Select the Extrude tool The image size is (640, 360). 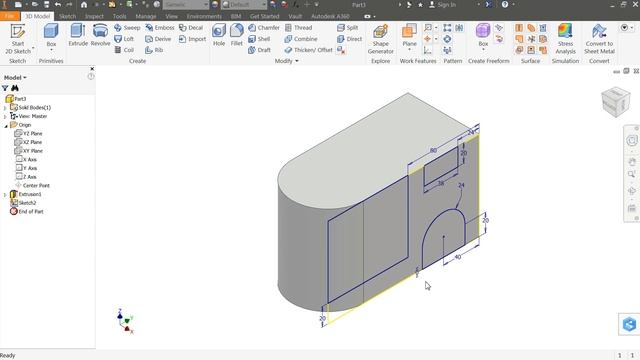(78, 35)
